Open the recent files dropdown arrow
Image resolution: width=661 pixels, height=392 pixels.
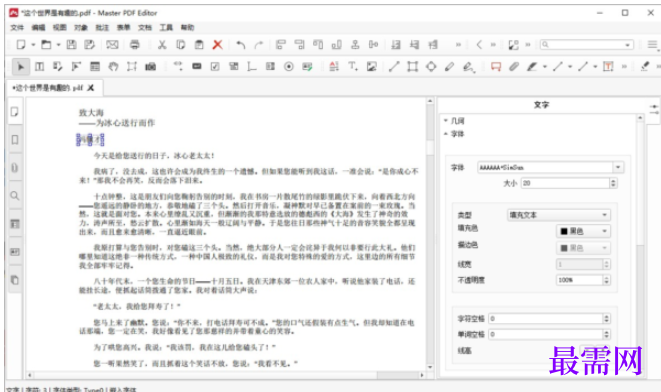(58, 45)
